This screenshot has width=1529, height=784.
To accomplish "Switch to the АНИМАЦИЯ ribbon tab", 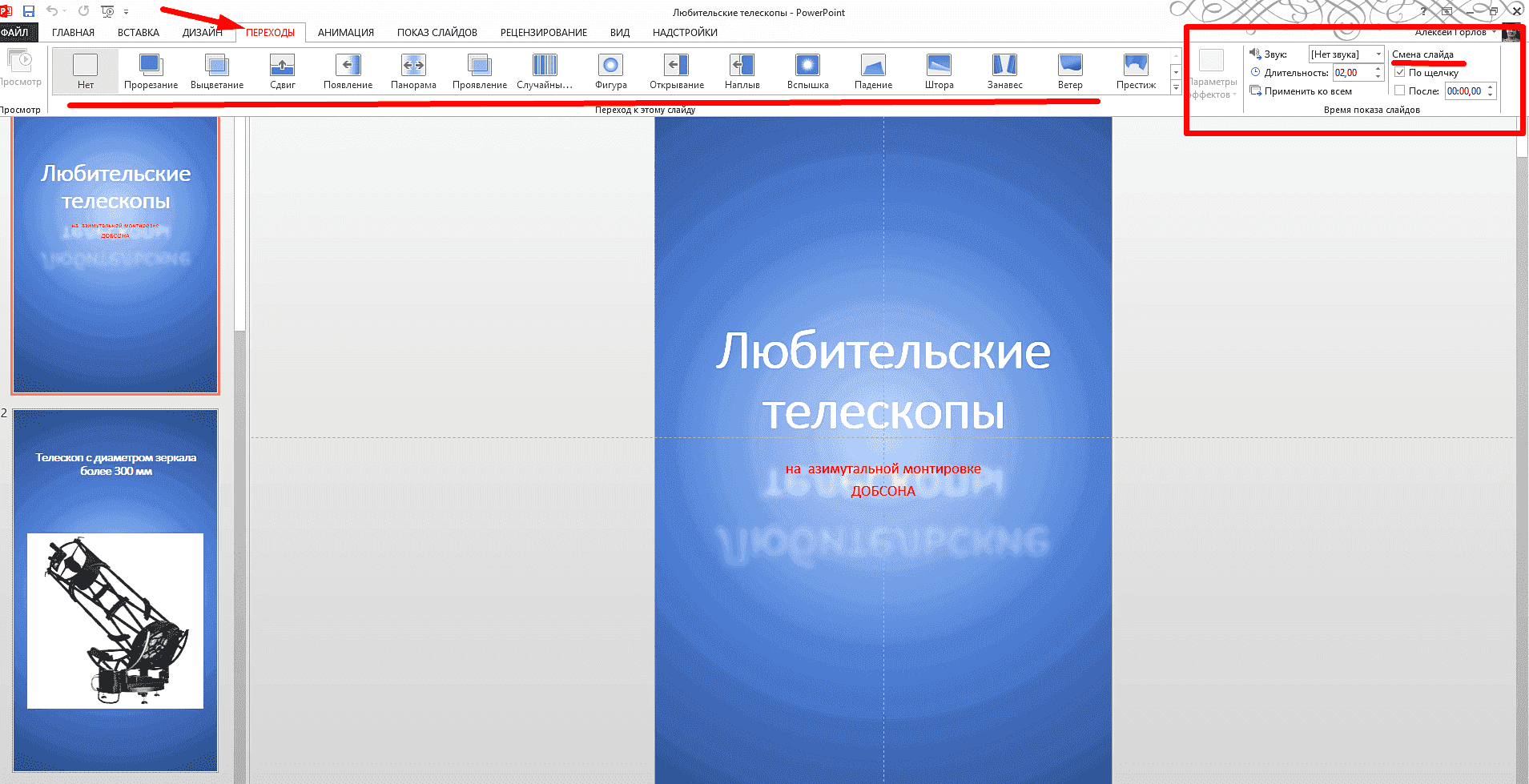I will click(346, 32).
